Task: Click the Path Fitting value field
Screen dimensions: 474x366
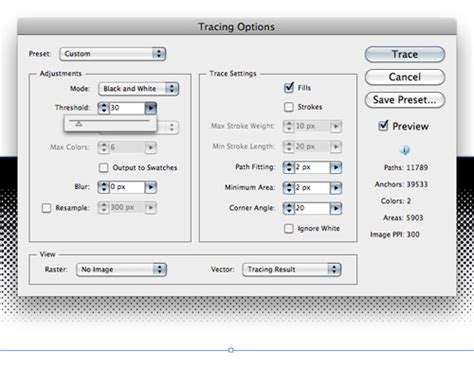Action: coord(312,167)
